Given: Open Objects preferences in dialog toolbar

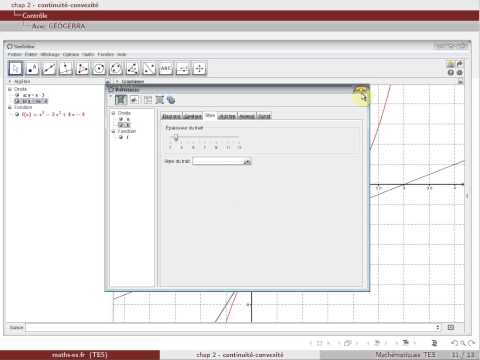Looking at the screenshot, I should 121,100.
